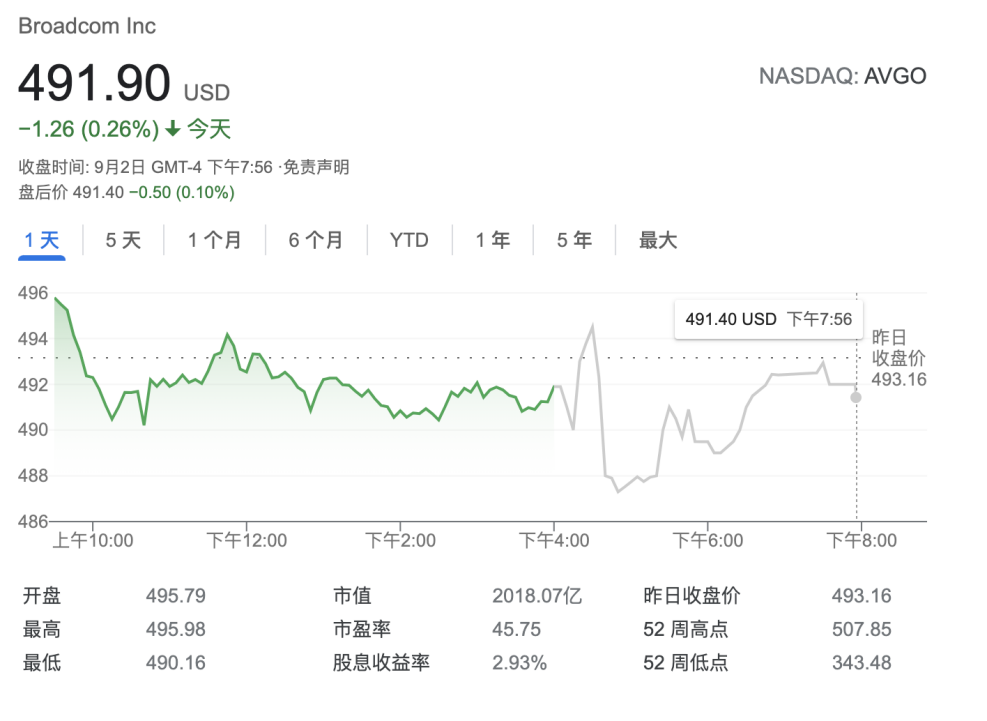
Task: Click the 下午4:00 market close point
Action: pyautogui.click(x=554, y=387)
